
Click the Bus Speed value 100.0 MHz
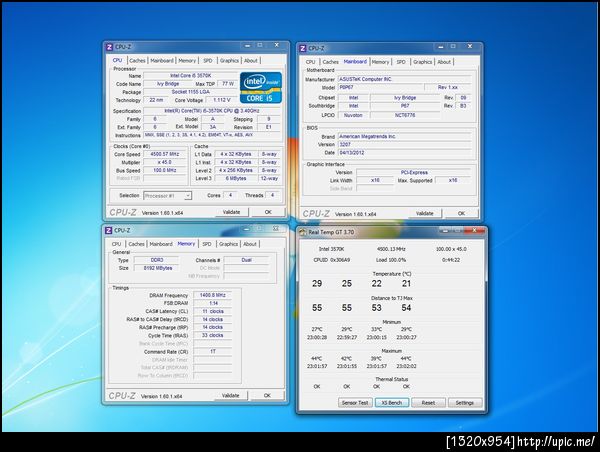point(165,170)
